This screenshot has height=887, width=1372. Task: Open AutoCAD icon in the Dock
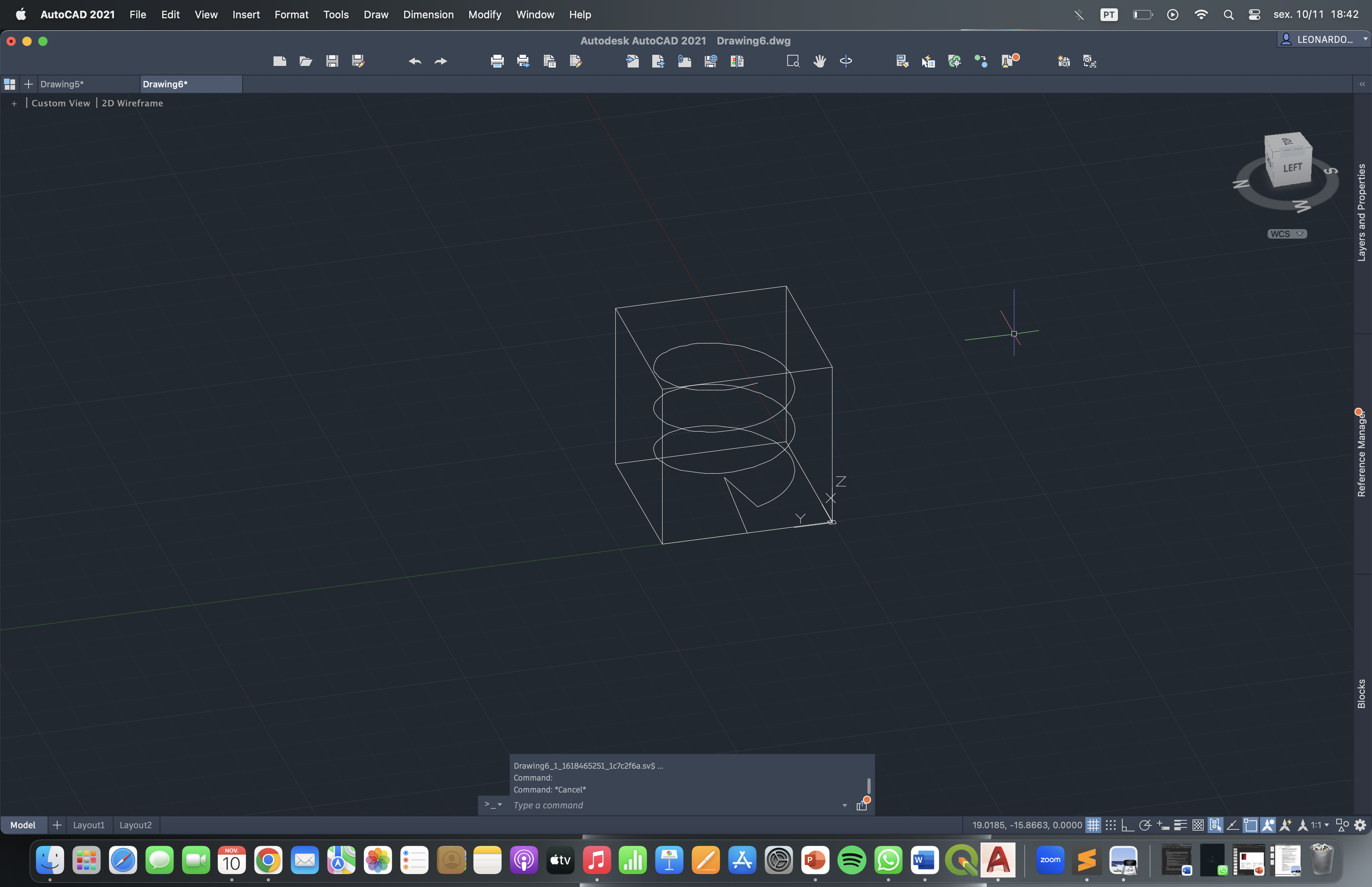[998, 860]
